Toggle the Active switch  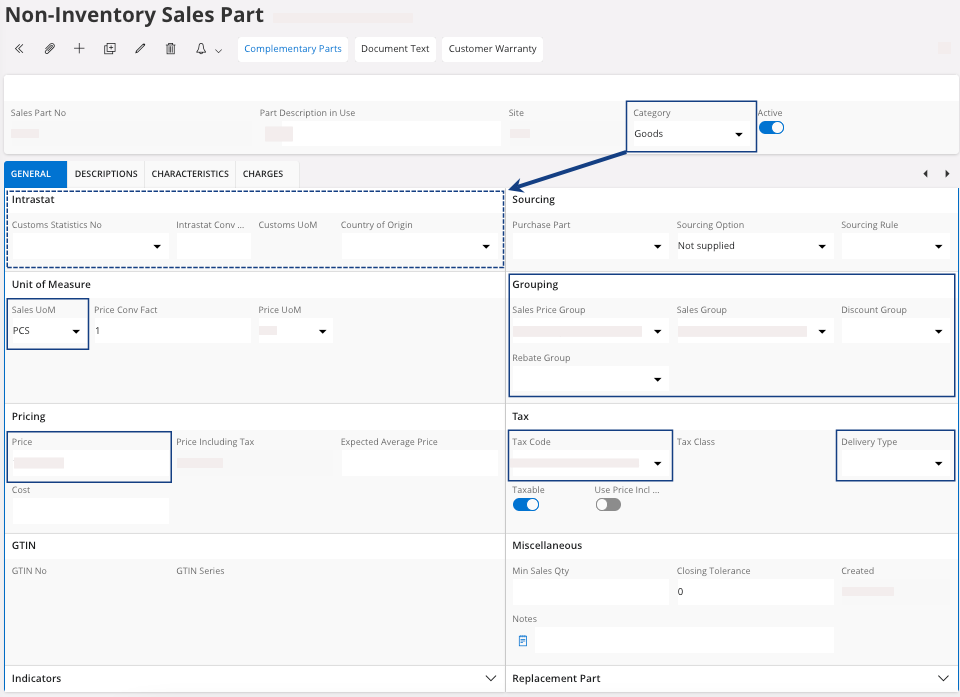tap(771, 128)
